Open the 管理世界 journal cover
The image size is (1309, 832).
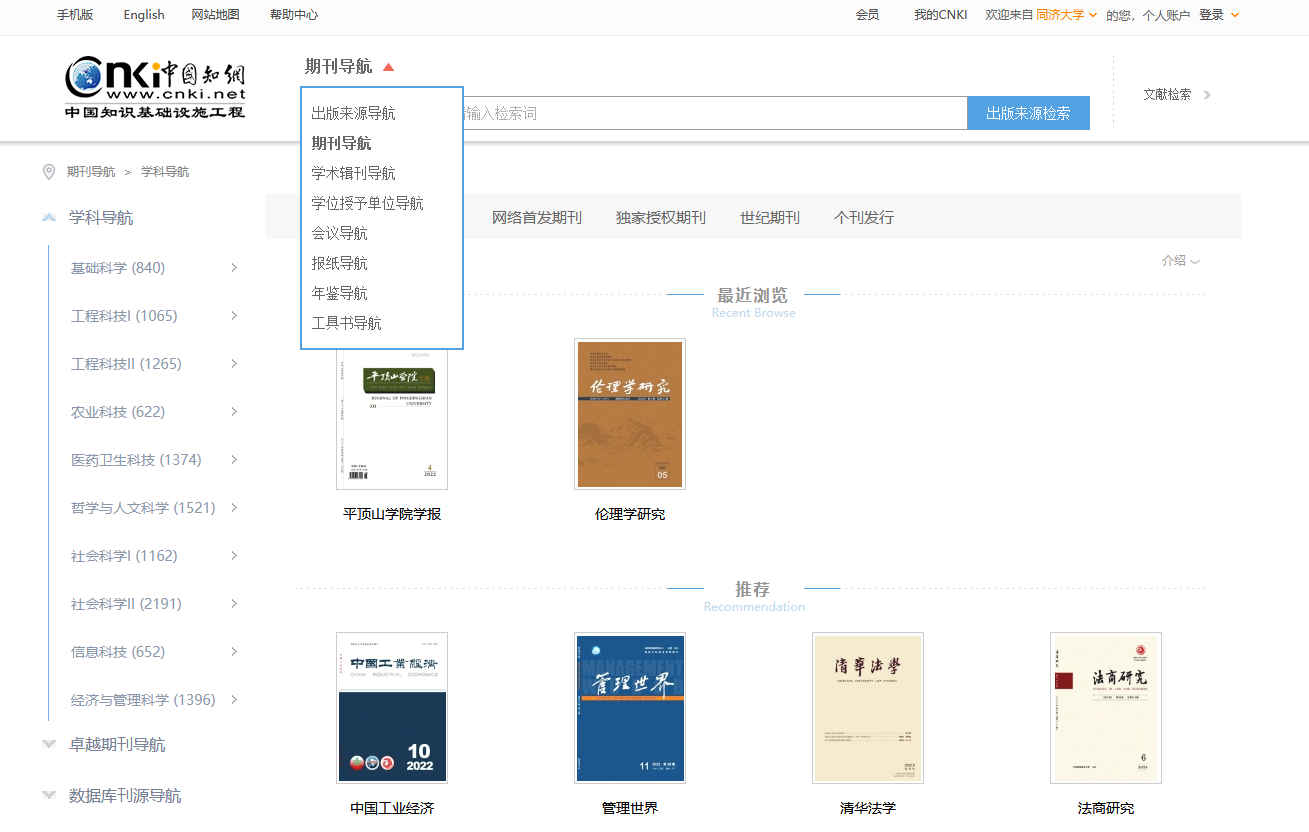630,708
